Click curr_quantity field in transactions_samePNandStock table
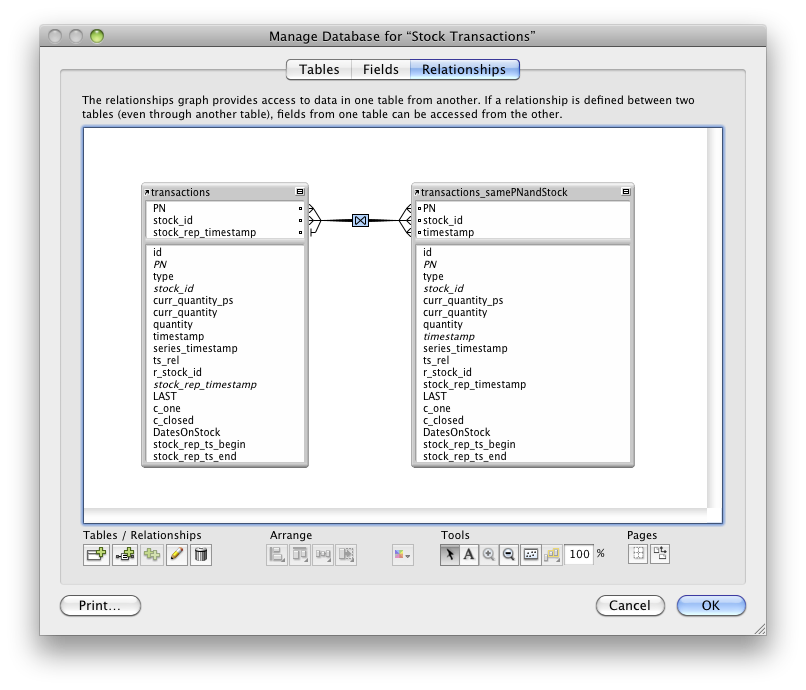806x690 pixels. click(x=455, y=313)
